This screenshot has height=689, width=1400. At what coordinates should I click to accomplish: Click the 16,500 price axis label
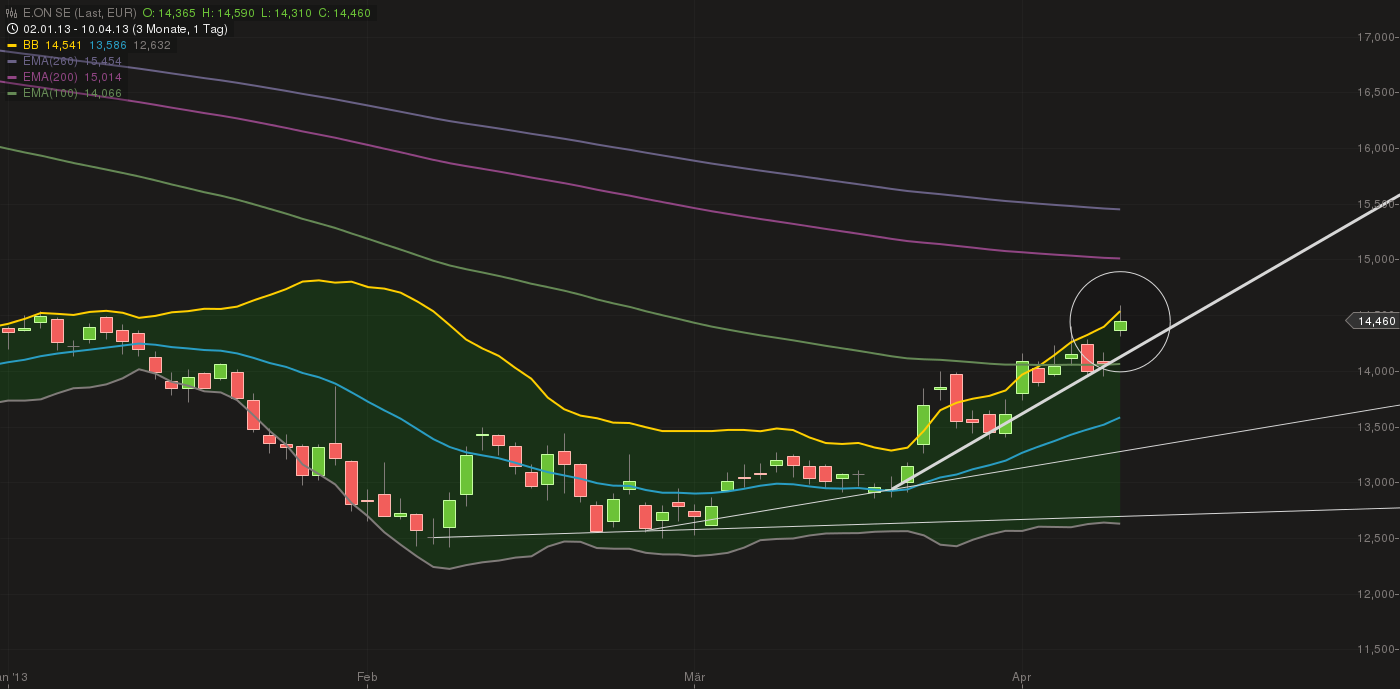[x=1375, y=93]
